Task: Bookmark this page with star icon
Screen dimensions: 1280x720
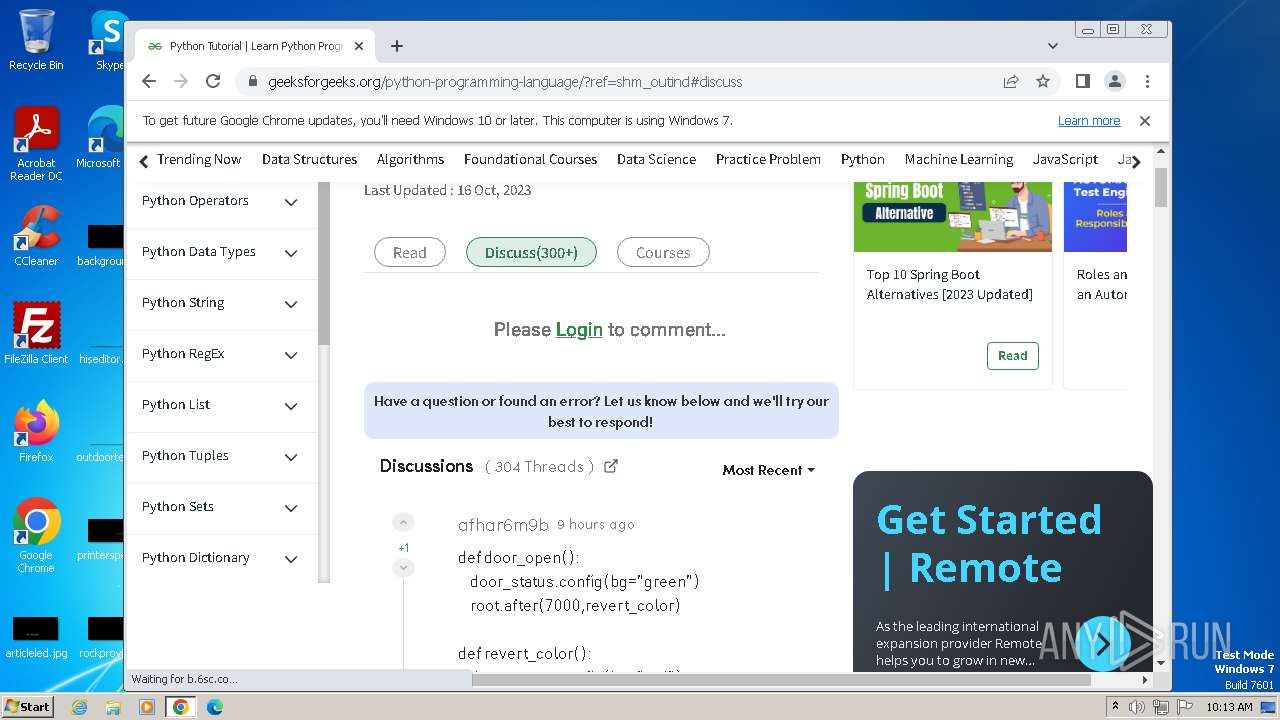Action: point(1043,81)
